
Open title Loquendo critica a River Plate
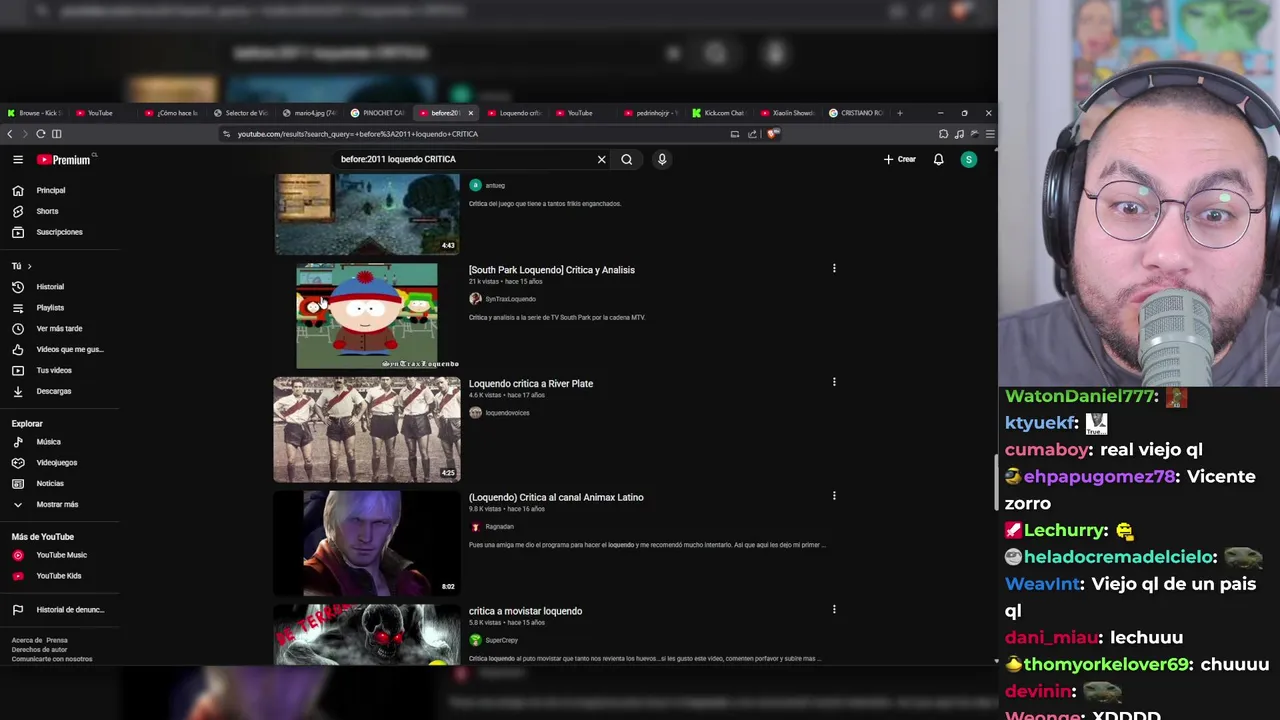click(x=531, y=384)
